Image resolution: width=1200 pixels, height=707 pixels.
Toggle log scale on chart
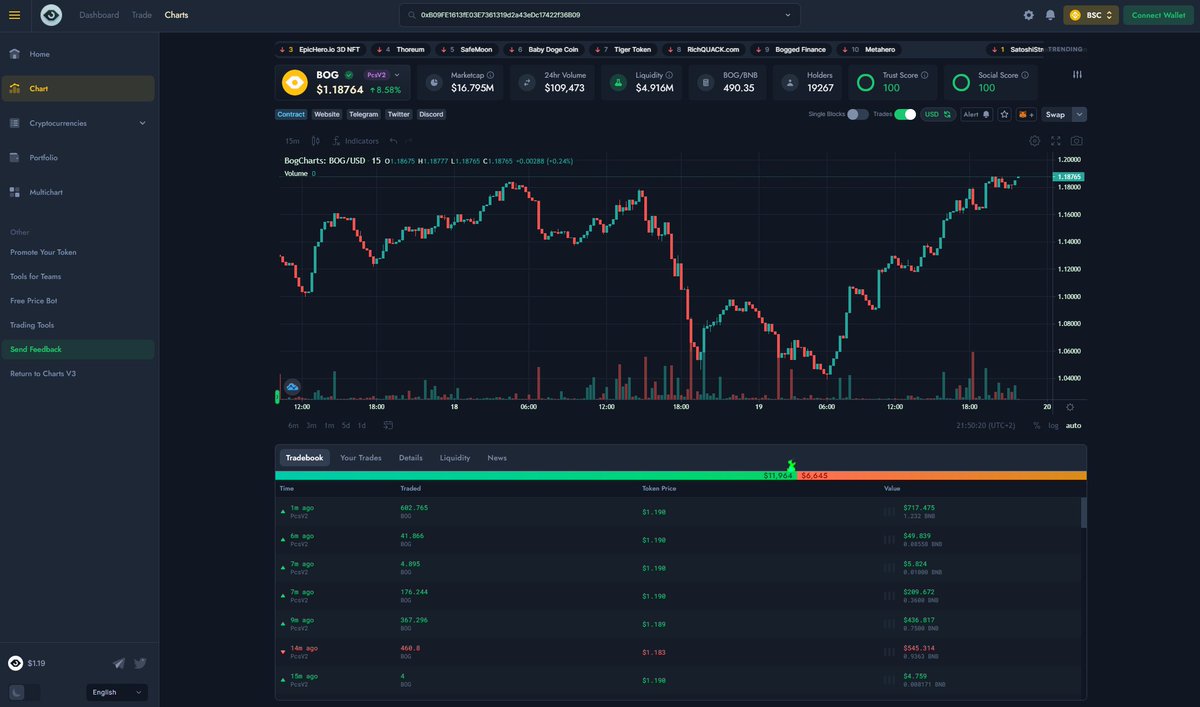coord(1053,426)
